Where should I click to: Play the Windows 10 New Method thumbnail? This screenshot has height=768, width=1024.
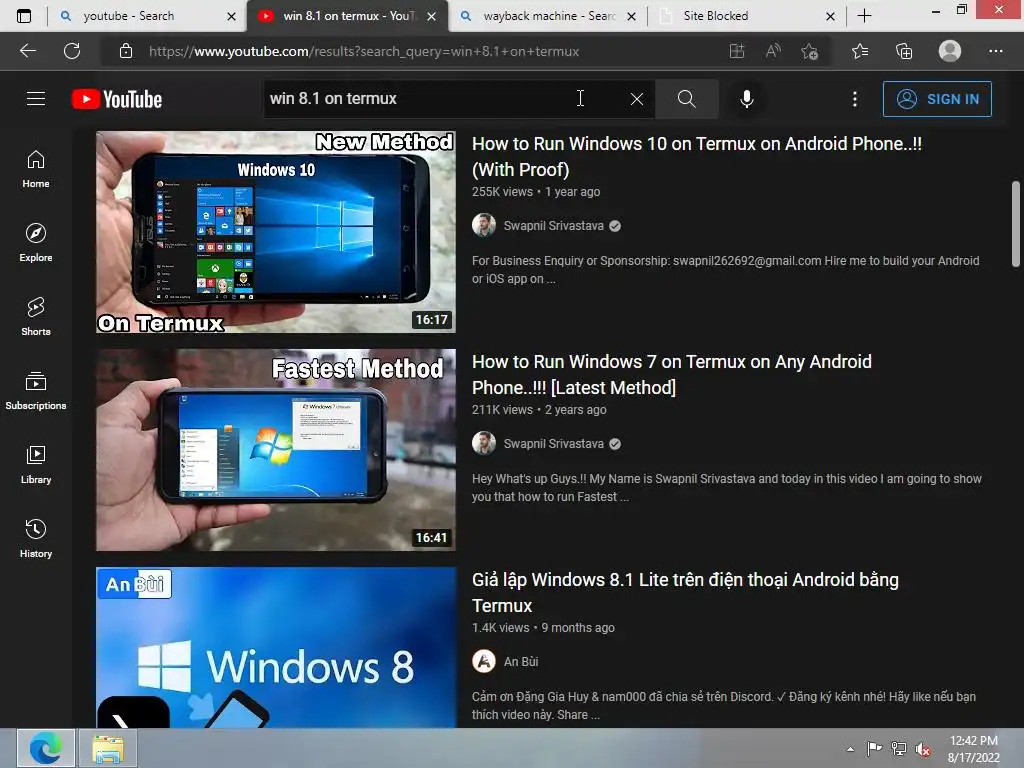coord(276,232)
